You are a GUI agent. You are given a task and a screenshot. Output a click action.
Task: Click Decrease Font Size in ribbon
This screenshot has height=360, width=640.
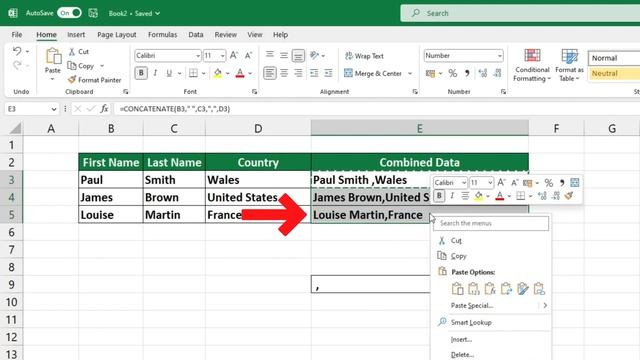pyautogui.click(x=248, y=55)
